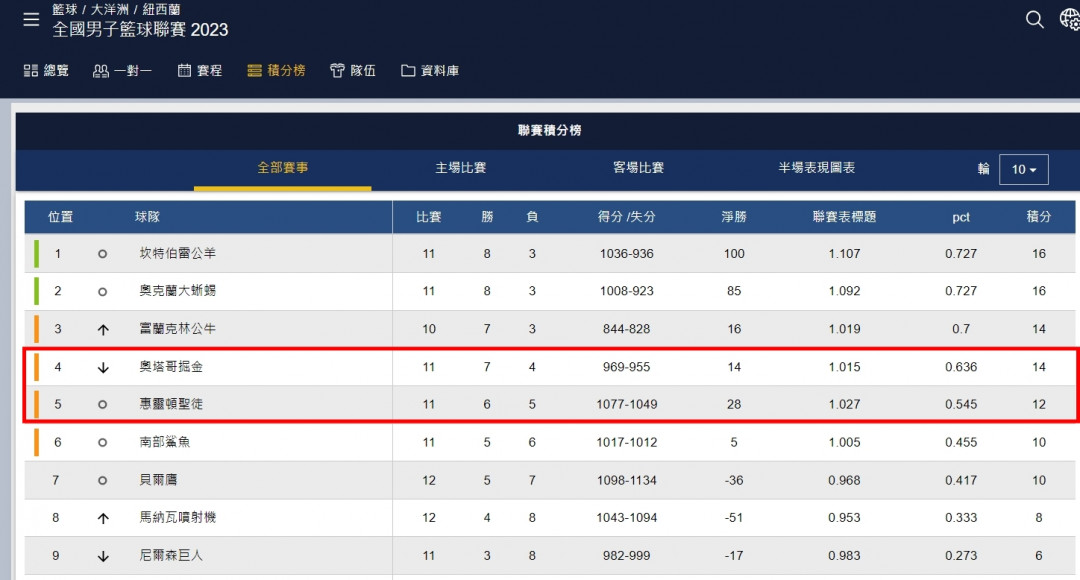Sort by the 聯賽表標題 column header

[x=844, y=217]
